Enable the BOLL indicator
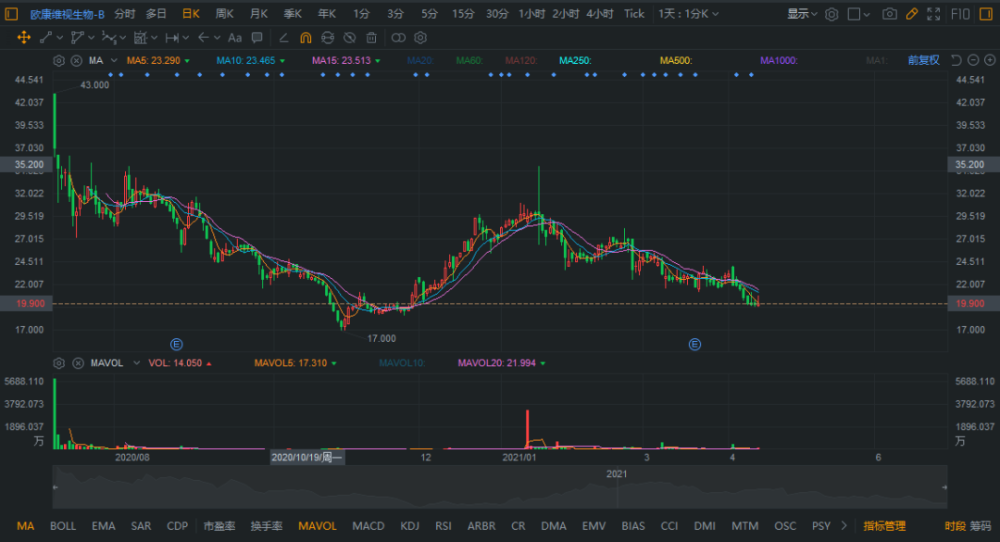 tap(63, 526)
